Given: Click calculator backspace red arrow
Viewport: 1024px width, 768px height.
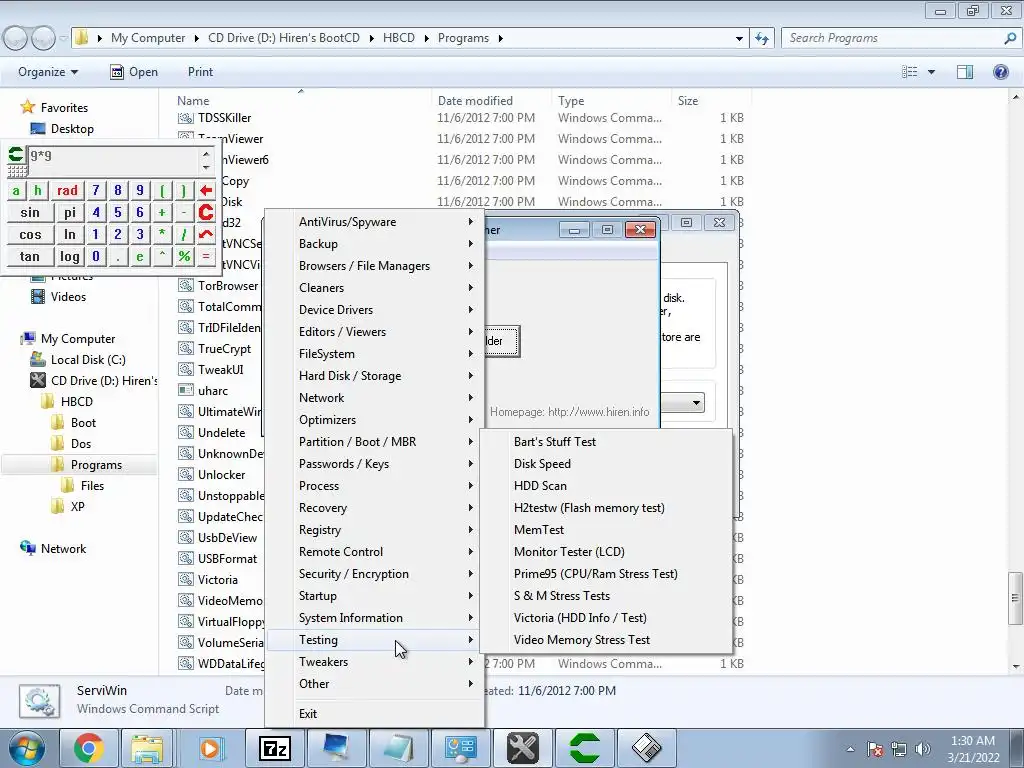Looking at the screenshot, I should 206,191.
